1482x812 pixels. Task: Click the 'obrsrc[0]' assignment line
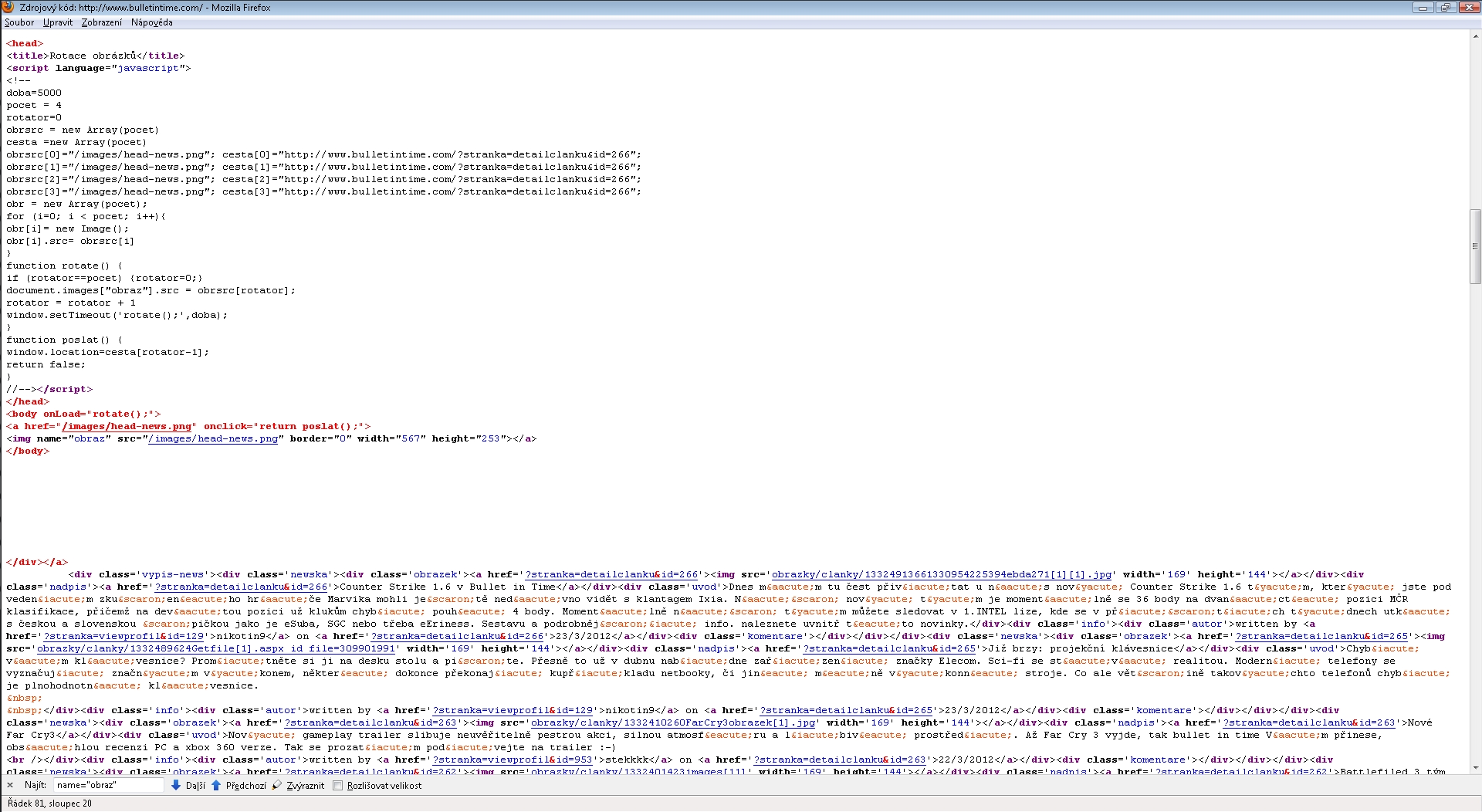[x=324, y=154]
